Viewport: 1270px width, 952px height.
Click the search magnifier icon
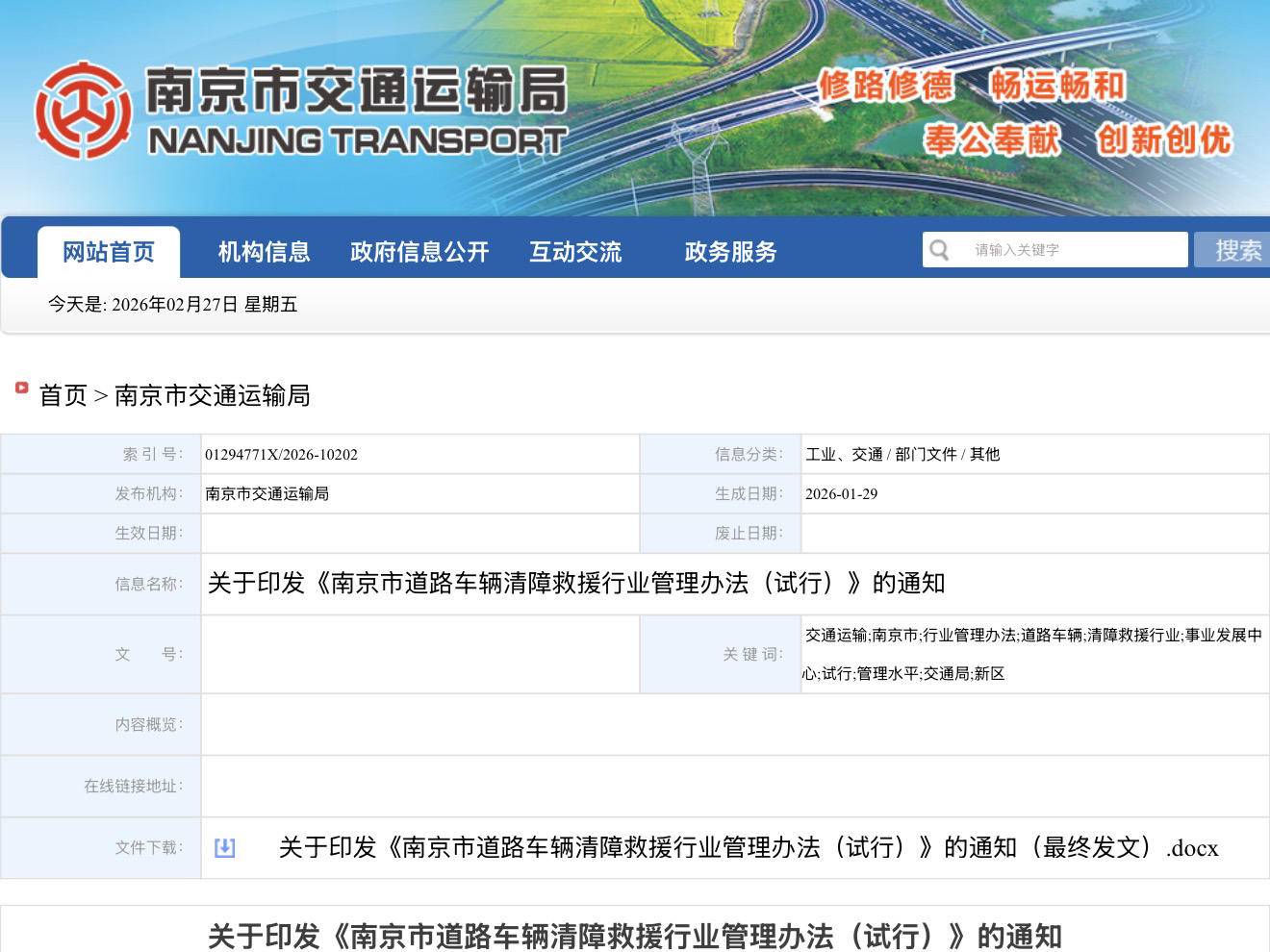click(939, 250)
